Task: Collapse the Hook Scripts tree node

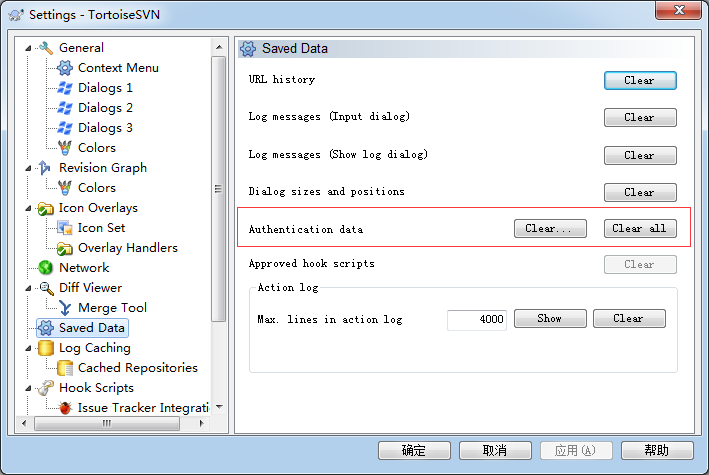Action: 28,388
